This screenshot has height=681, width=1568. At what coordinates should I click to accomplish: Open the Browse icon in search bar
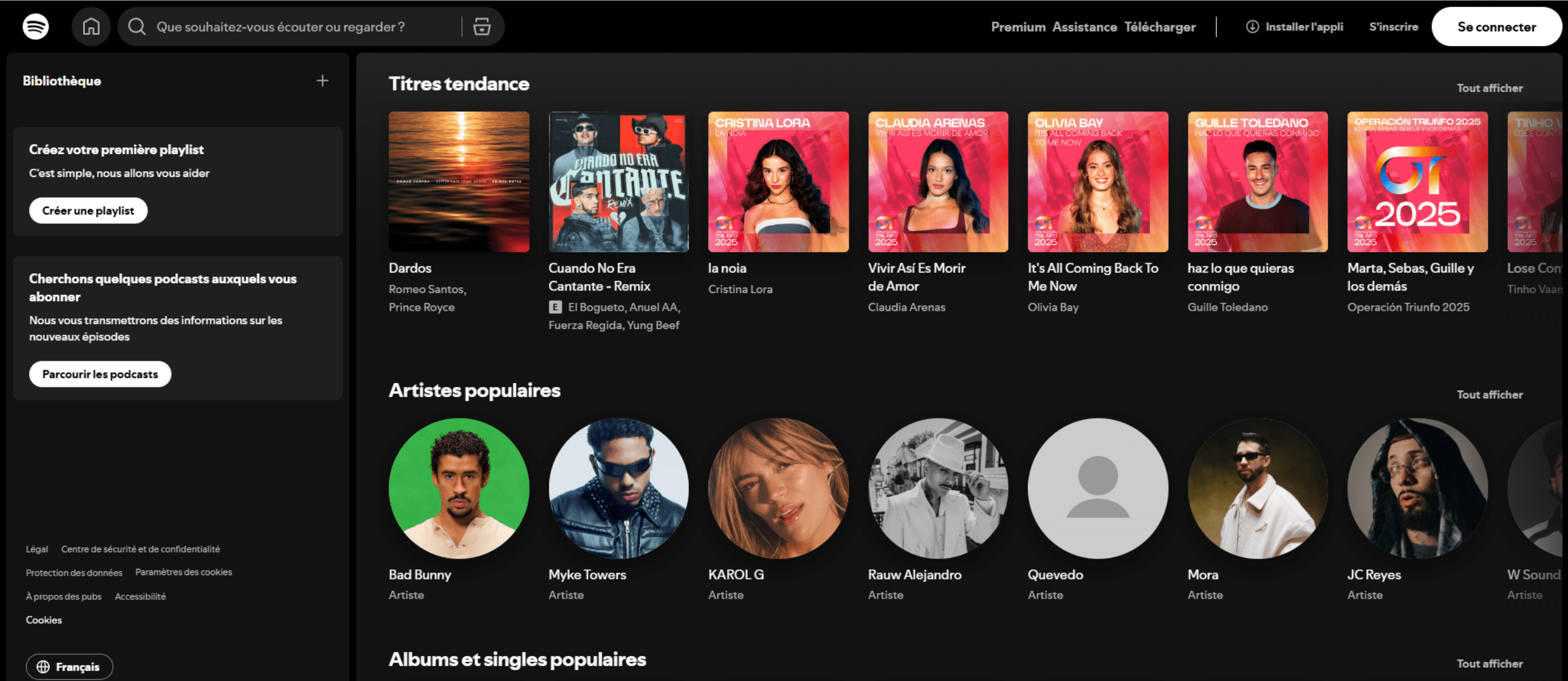(482, 27)
